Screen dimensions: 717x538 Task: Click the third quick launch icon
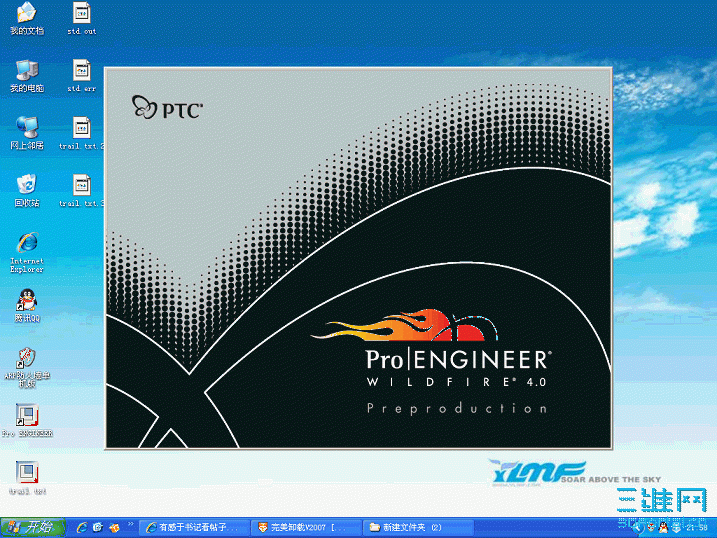[x=114, y=527]
